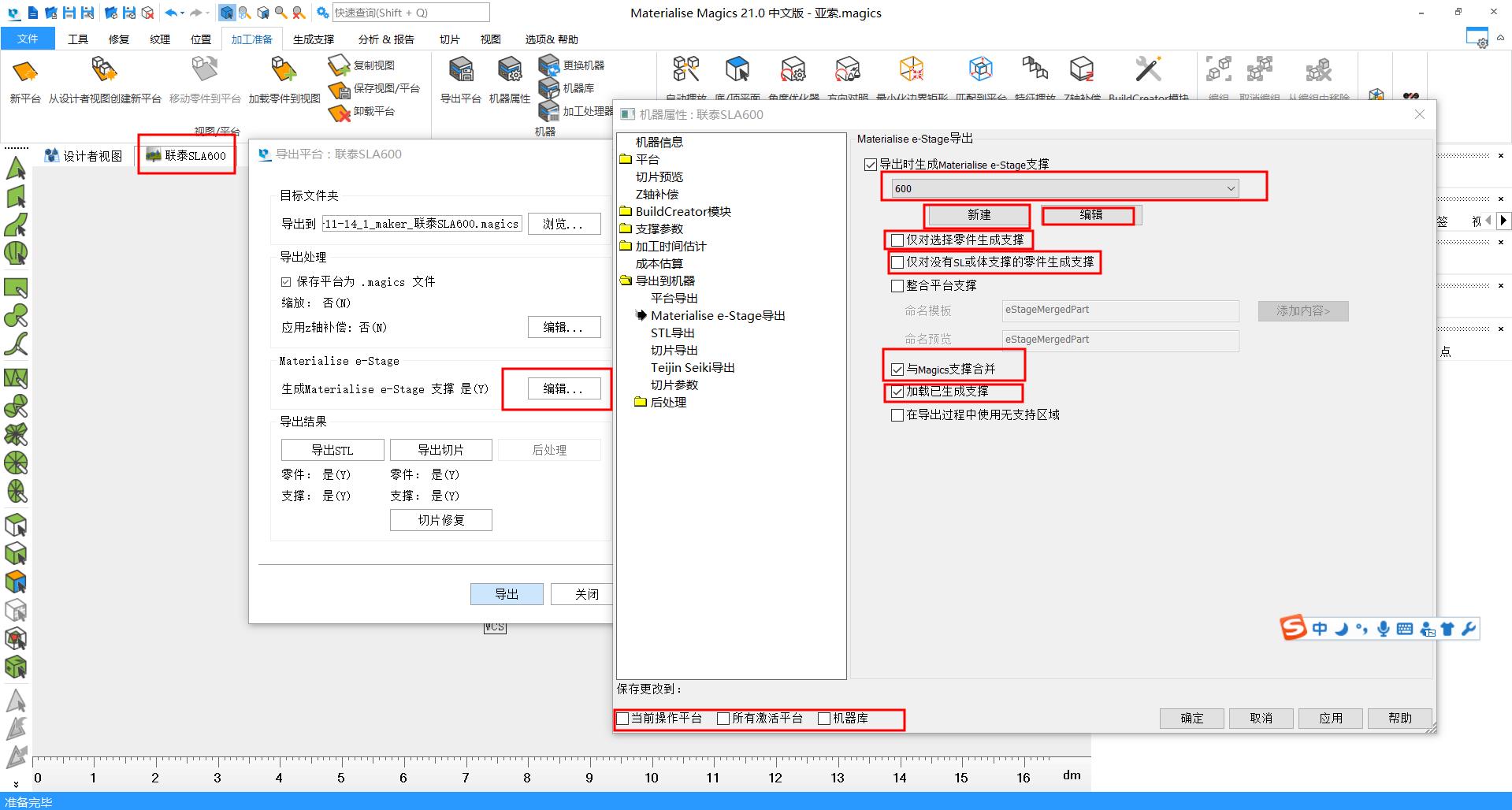This screenshot has width=1512, height=810.
Task: Enable 仅对选择零件生成支撑 checkbox
Action: click(x=897, y=240)
